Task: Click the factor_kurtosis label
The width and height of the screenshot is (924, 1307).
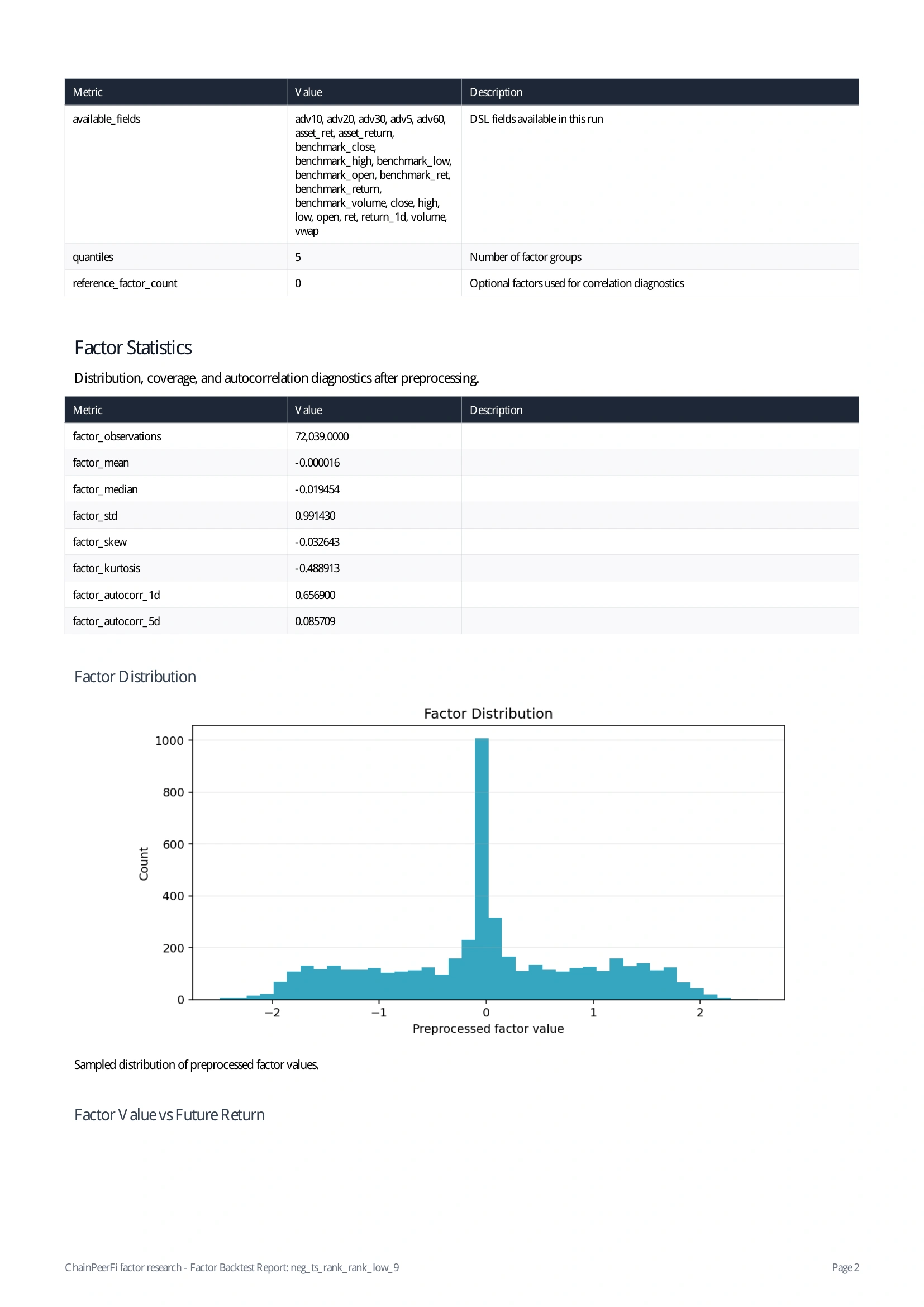Action: click(106, 568)
